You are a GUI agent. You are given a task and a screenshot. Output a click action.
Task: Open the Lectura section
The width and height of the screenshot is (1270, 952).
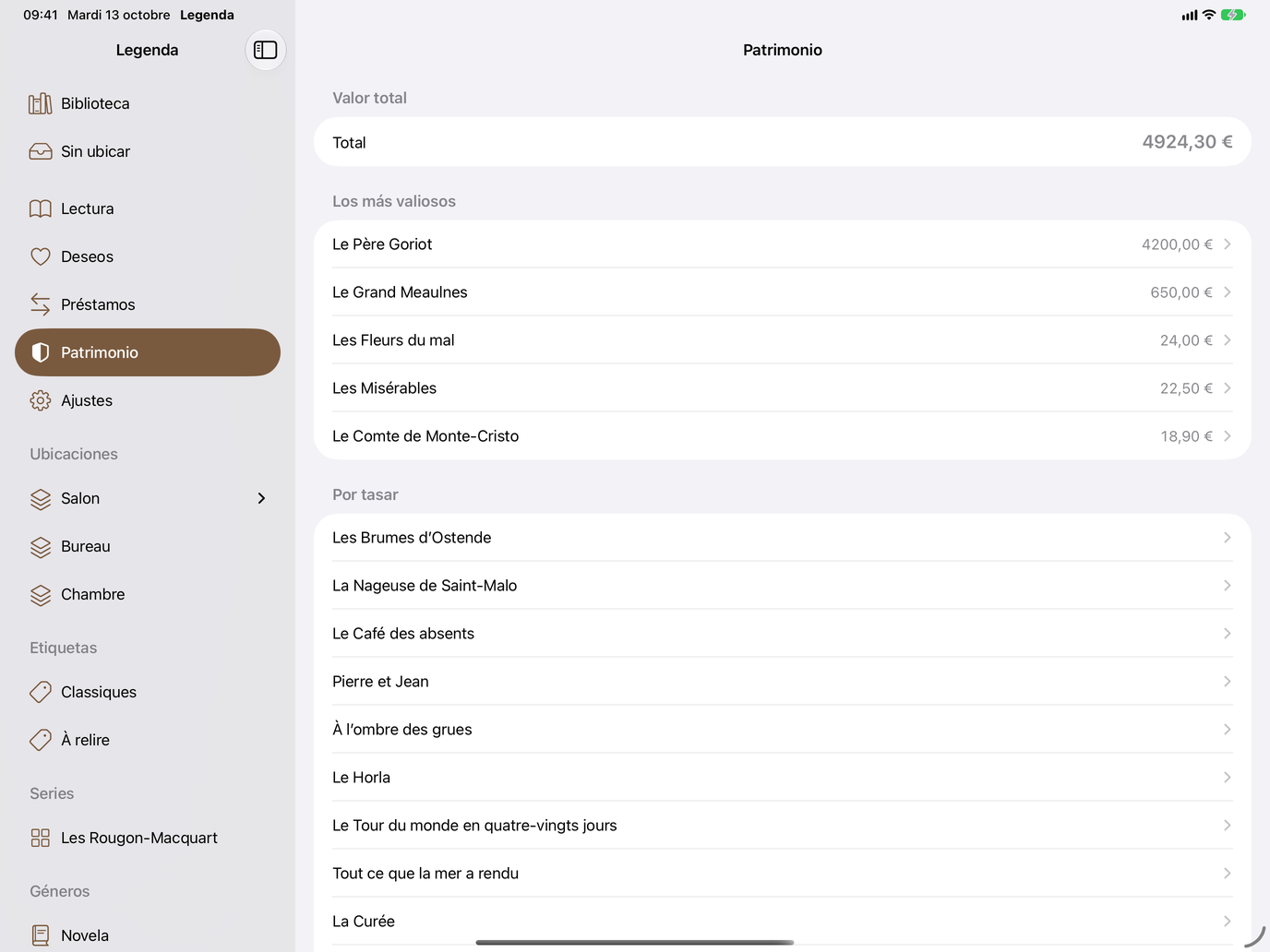click(x=148, y=208)
